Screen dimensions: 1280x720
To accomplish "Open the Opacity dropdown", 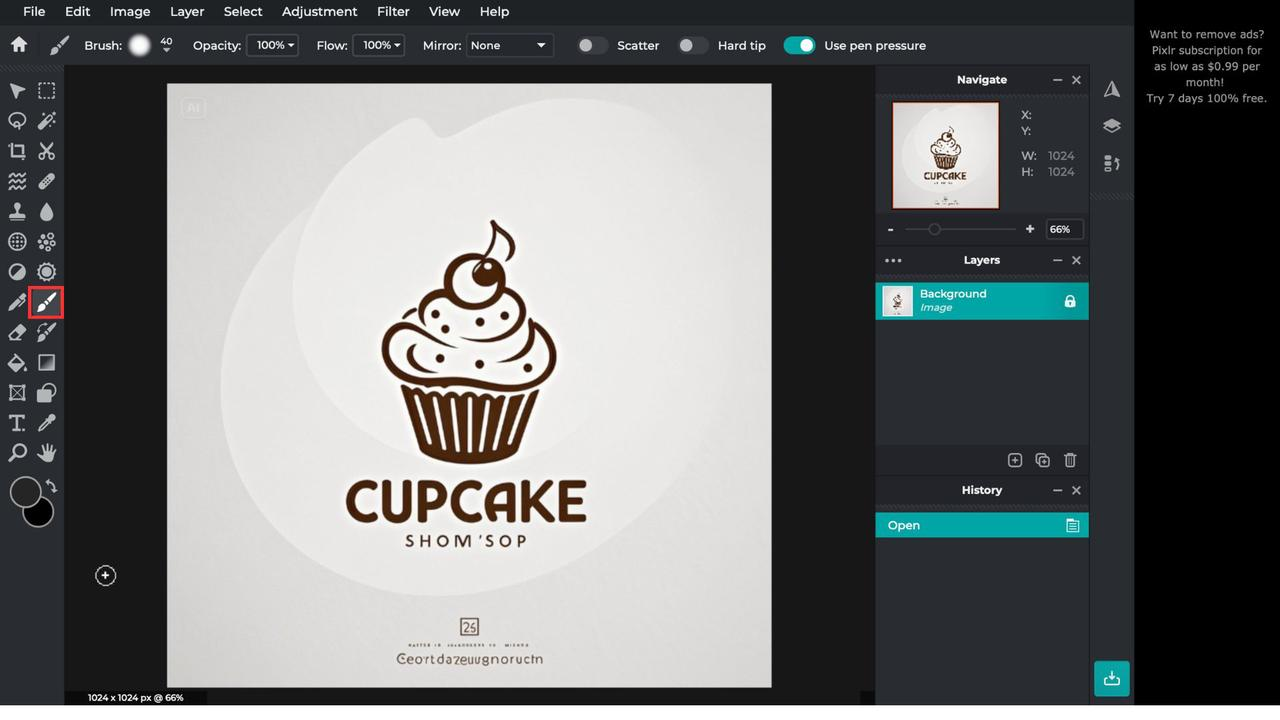I will pos(273,45).
